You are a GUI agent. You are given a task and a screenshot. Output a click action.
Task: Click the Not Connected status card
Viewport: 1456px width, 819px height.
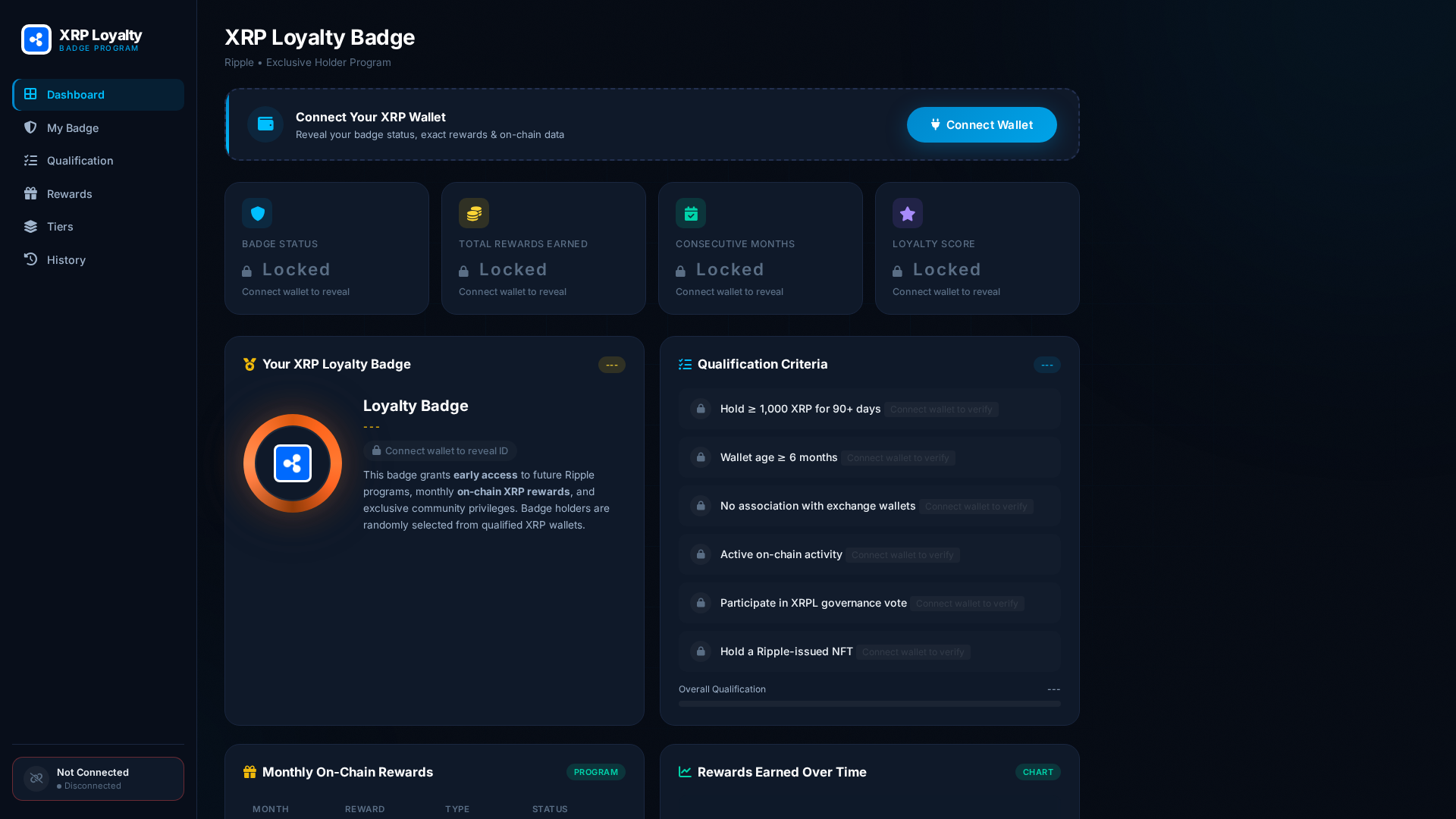[x=98, y=779]
